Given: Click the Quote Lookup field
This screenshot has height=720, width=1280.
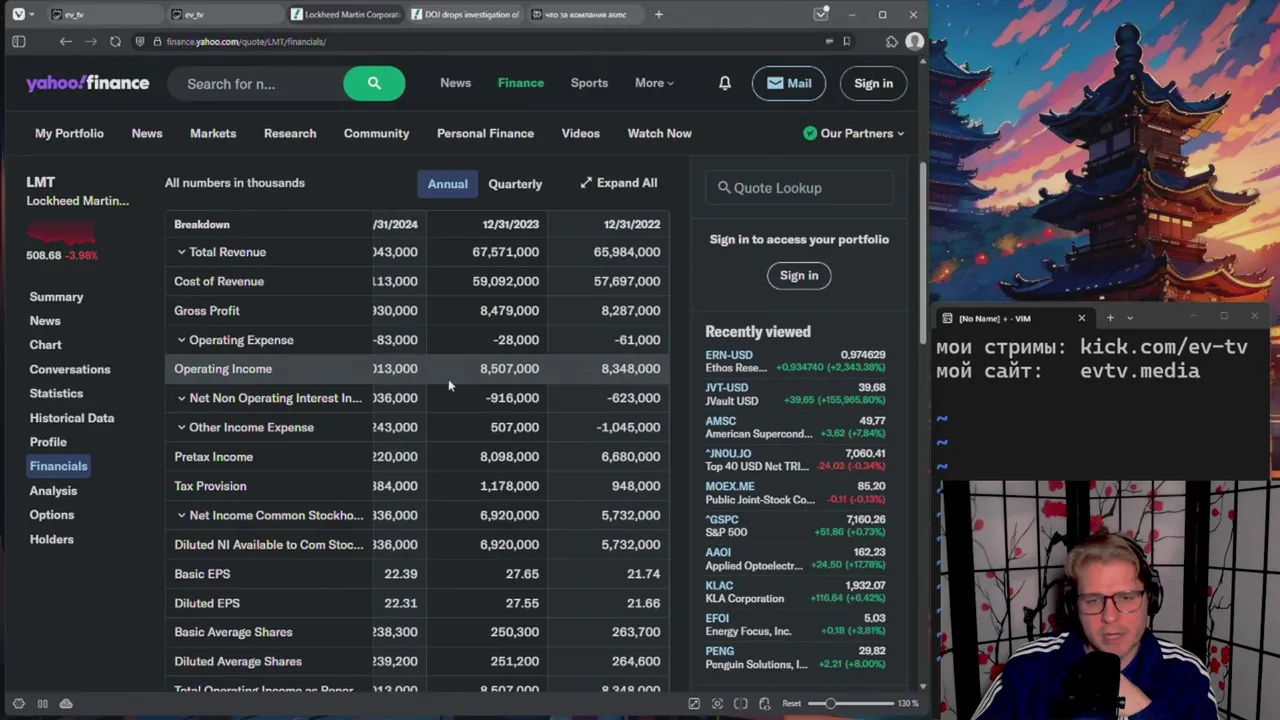Looking at the screenshot, I should pos(799,188).
